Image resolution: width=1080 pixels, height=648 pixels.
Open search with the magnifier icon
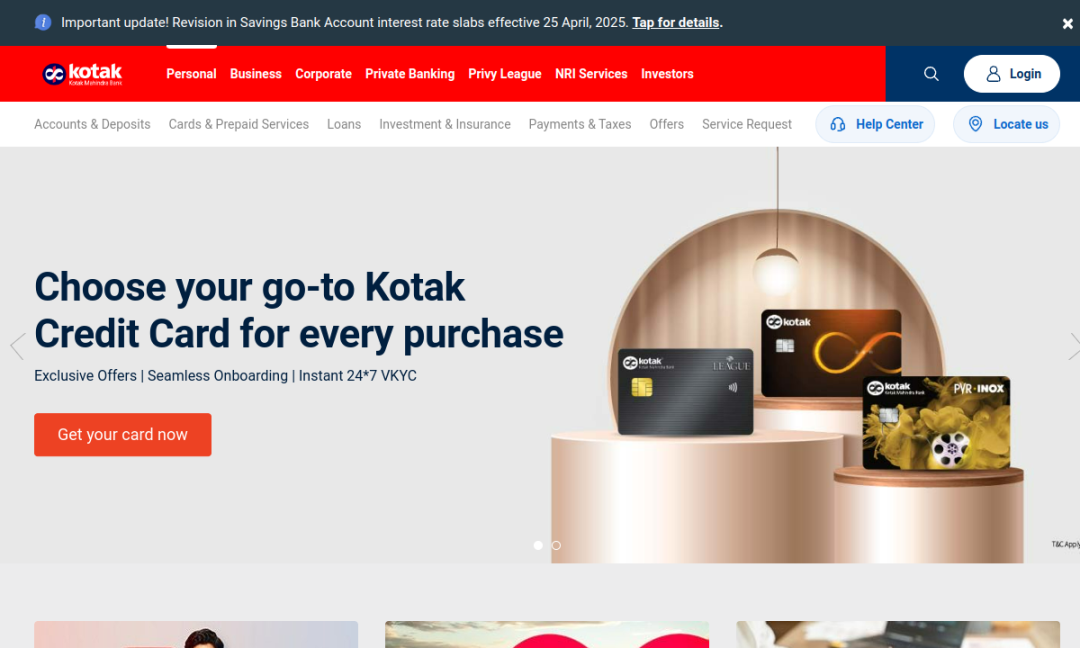click(931, 74)
